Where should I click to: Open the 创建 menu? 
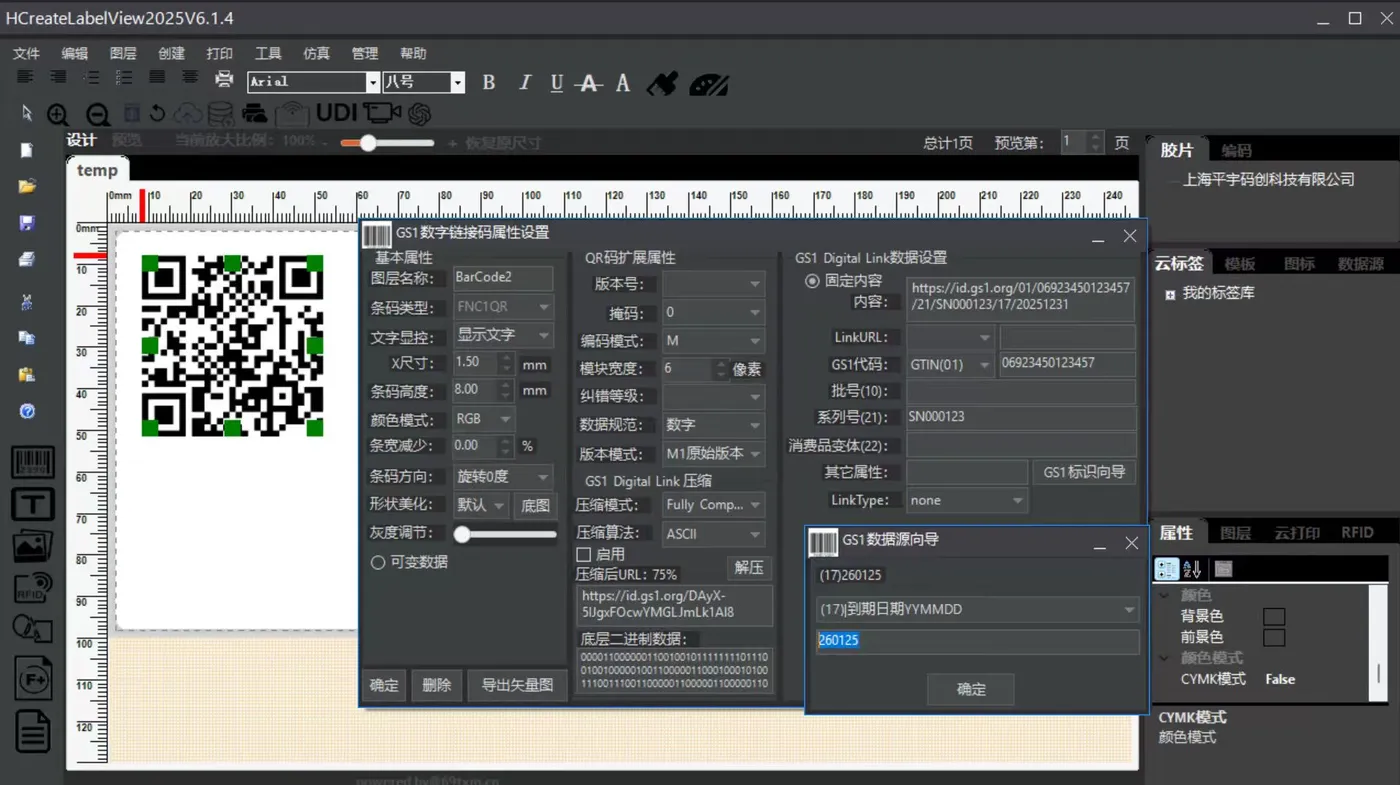click(x=171, y=54)
